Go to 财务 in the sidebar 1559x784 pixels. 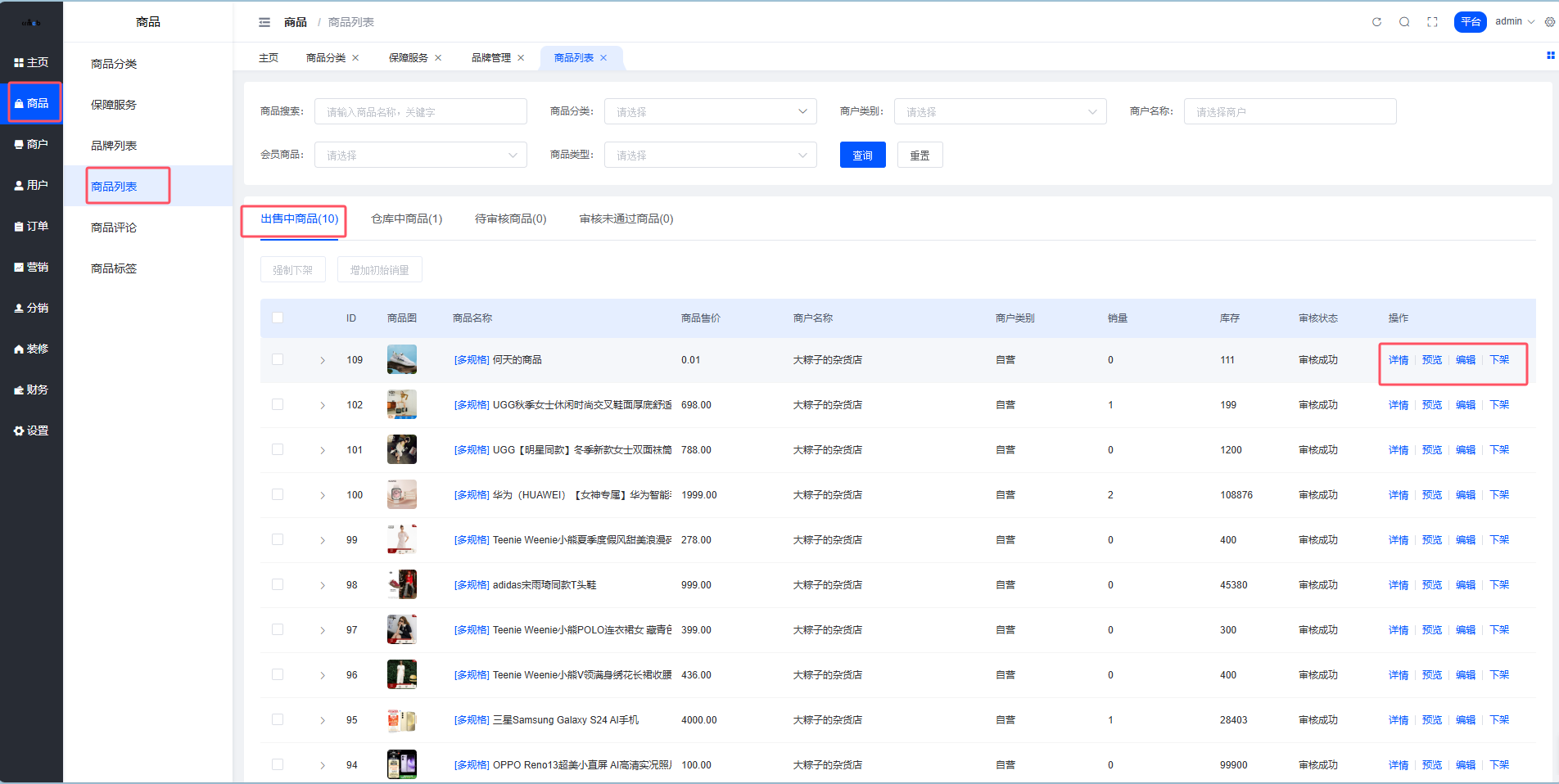pos(31,390)
